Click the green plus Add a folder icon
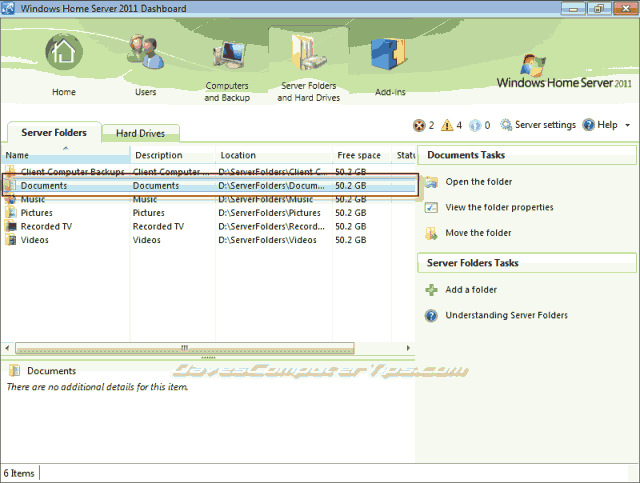Image resolution: width=640 pixels, height=483 pixels. (x=431, y=290)
